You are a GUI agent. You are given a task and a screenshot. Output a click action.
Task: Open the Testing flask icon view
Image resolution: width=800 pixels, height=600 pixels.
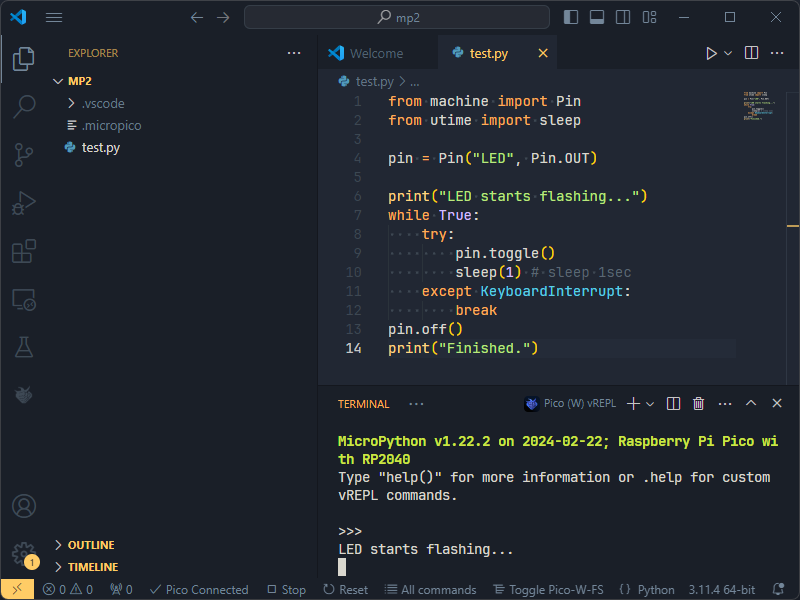23,347
